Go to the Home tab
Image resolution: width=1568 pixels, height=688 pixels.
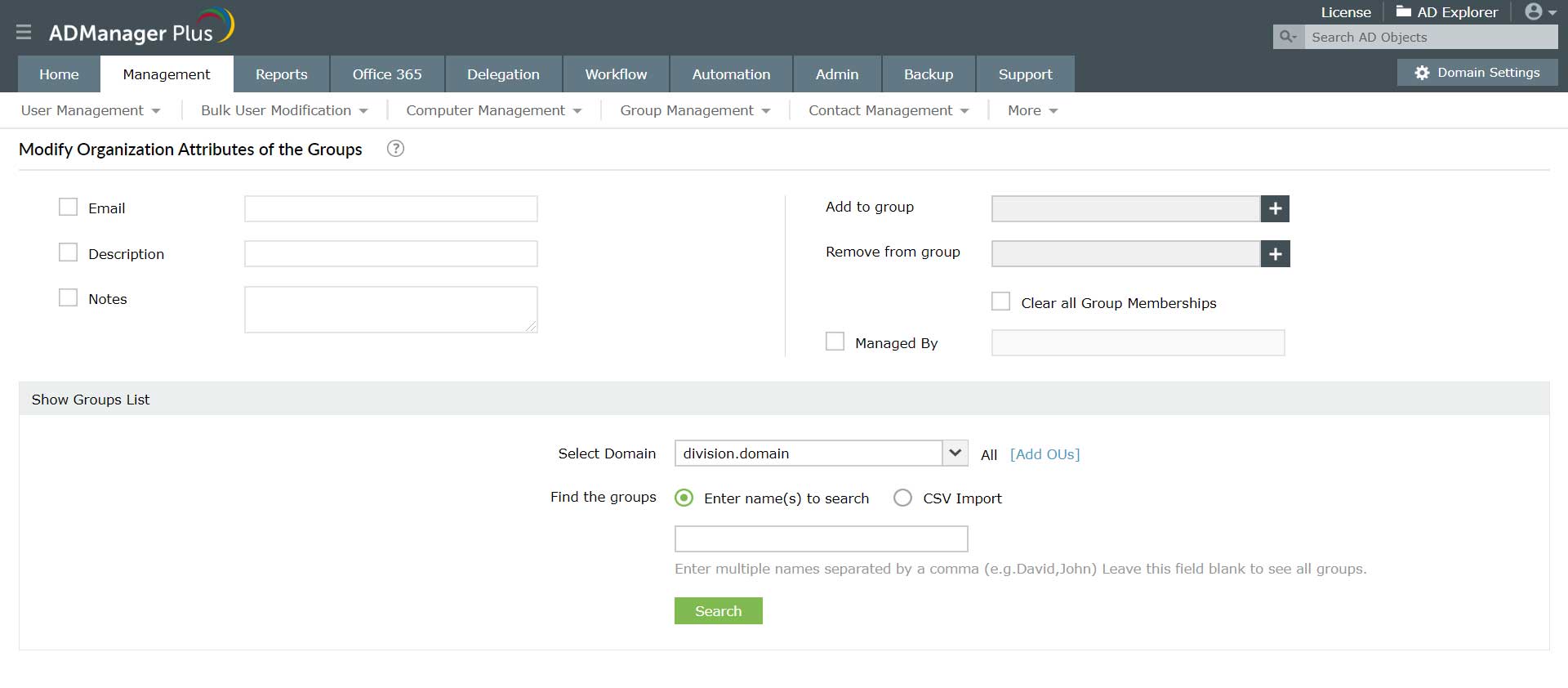point(59,74)
